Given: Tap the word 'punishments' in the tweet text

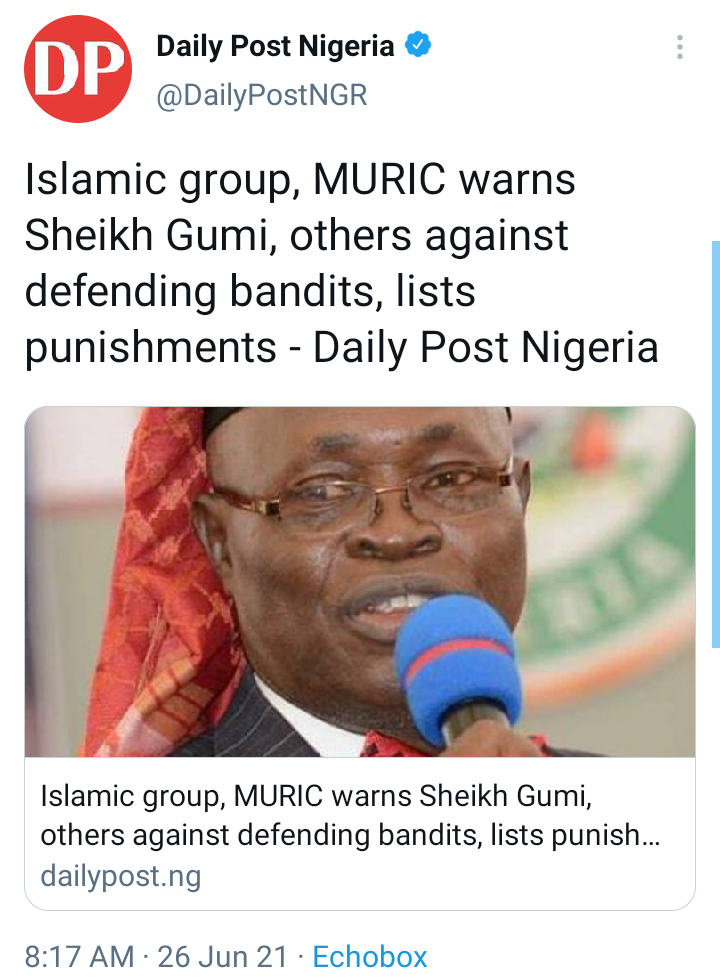Looking at the screenshot, I should (x=150, y=347).
